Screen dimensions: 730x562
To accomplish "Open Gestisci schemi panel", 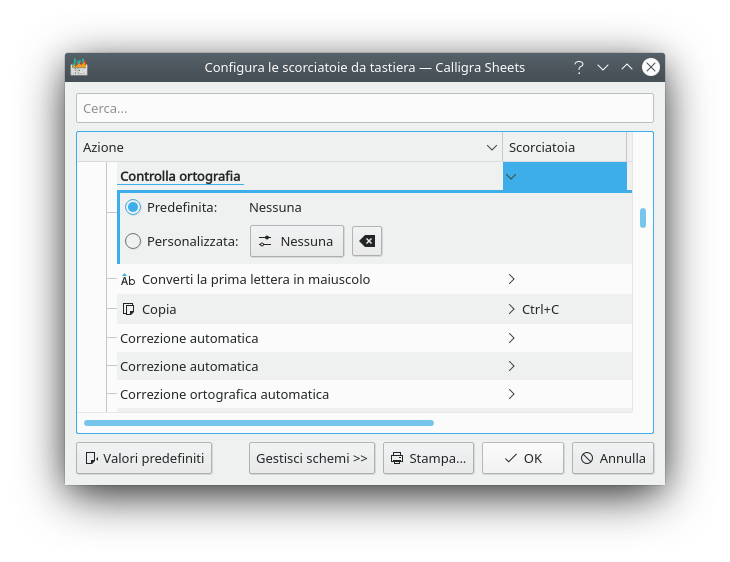I will (312, 458).
